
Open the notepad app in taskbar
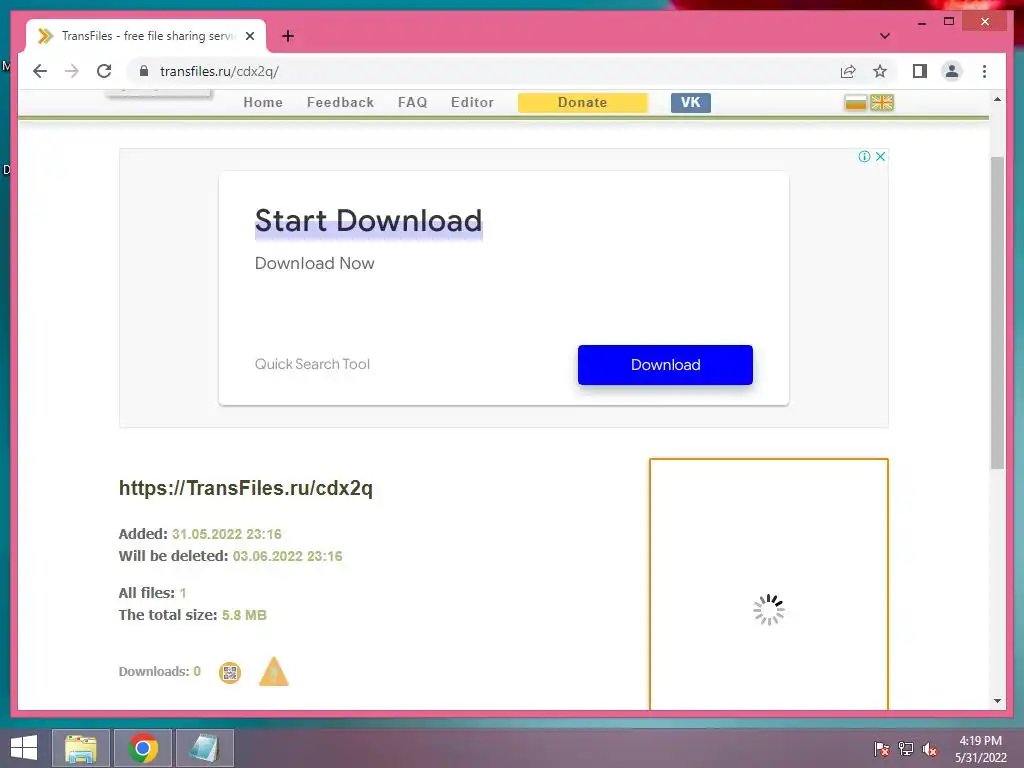pyautogui.click(x=204, y=748)
